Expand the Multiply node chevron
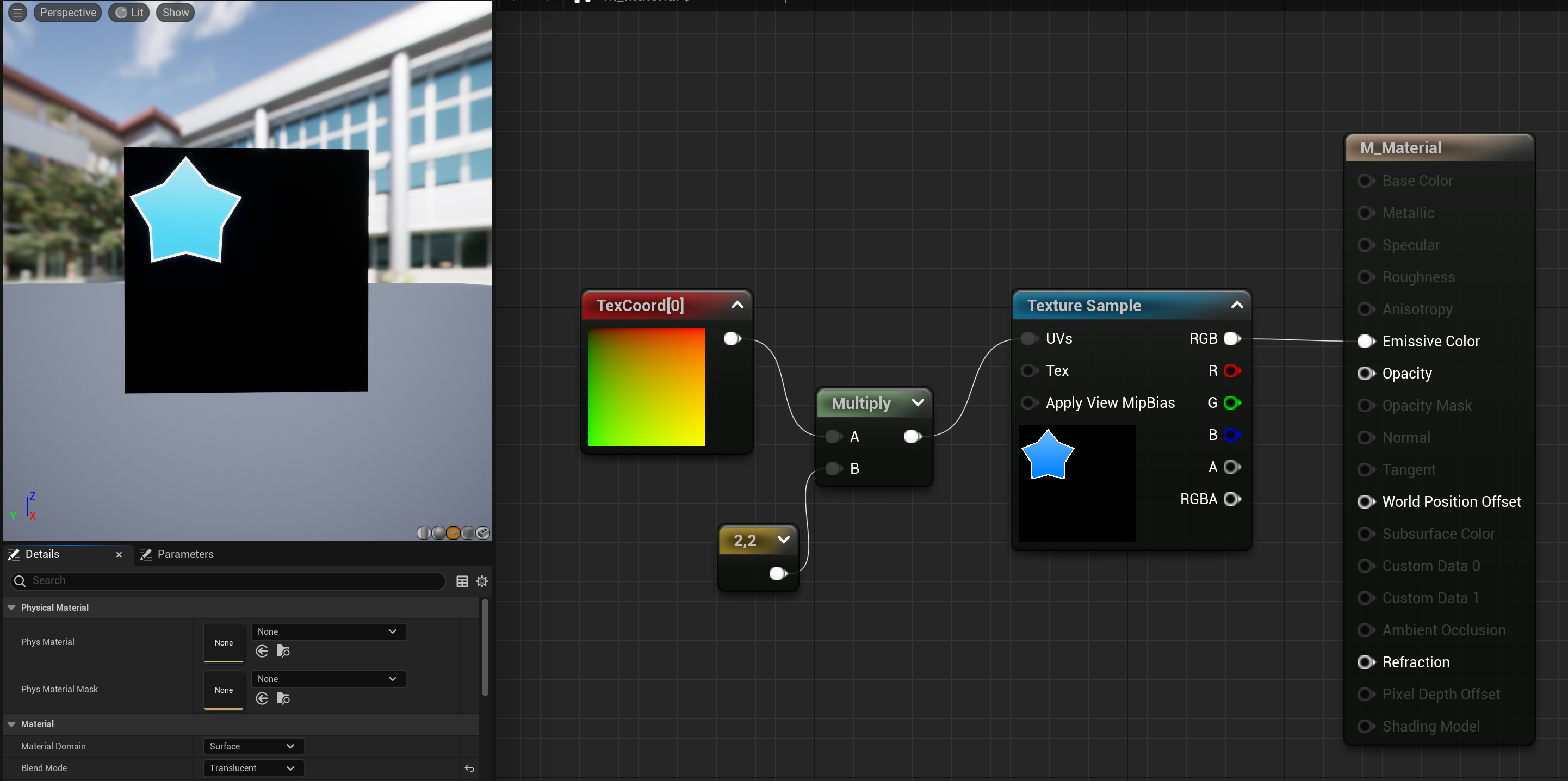 pos(918,403)
